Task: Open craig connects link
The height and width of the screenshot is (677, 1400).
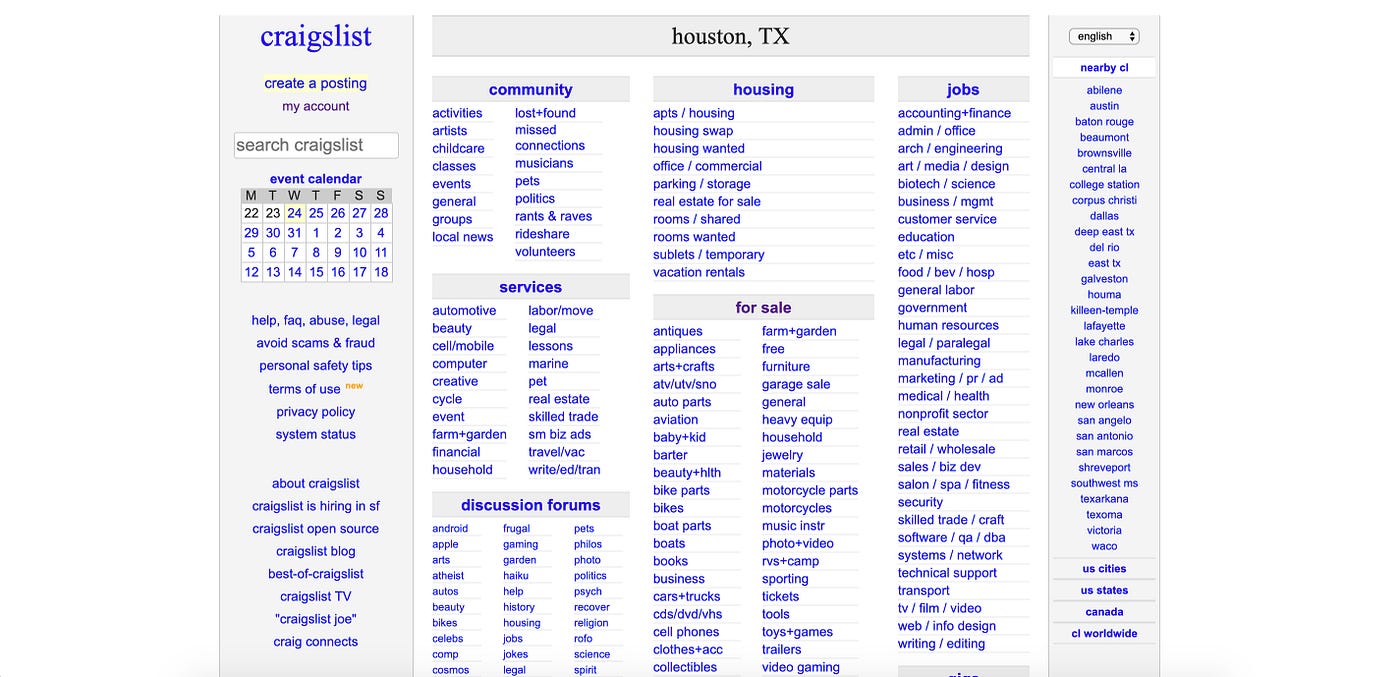Action: pyautogui.click(x=316, y=642)
